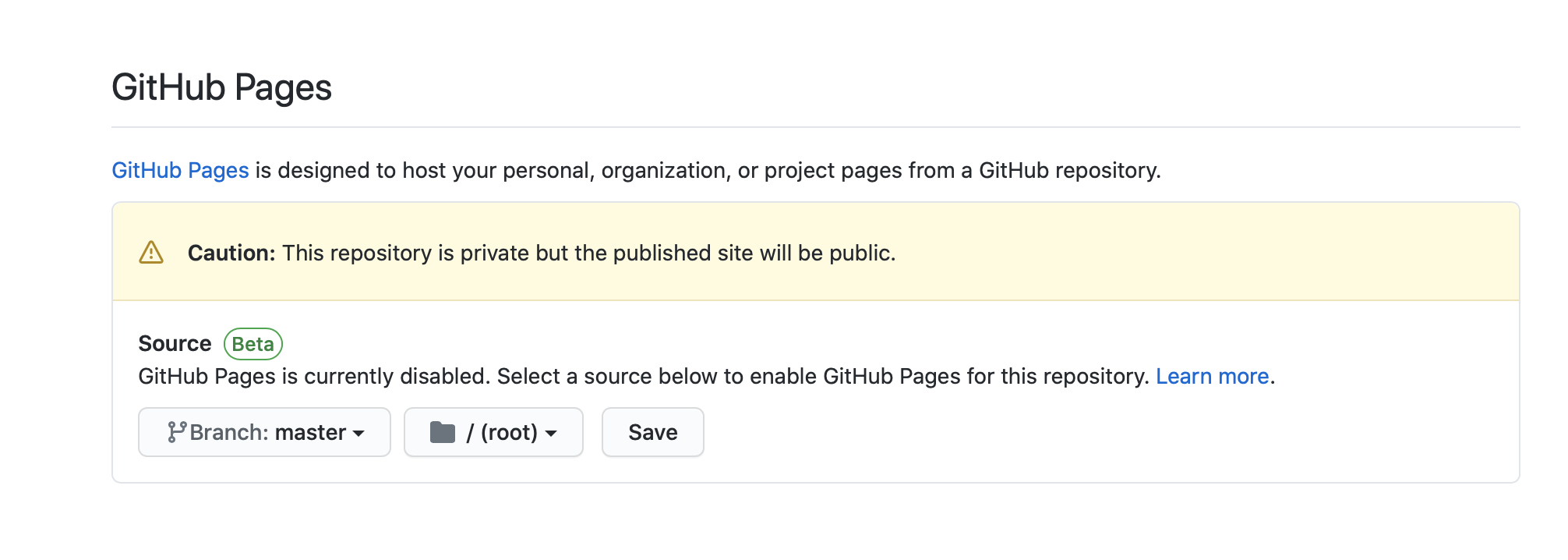Click the word "master" in the branch selector
The height and width of the screenshot is (560, 1568).
click(310, 432)
